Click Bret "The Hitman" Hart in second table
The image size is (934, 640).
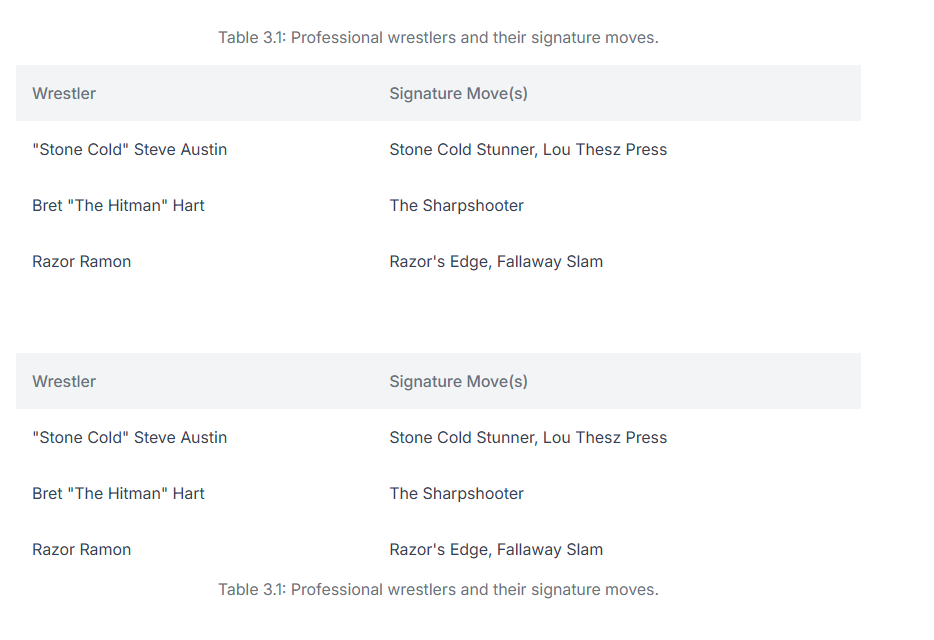click(x=118, y=493)
